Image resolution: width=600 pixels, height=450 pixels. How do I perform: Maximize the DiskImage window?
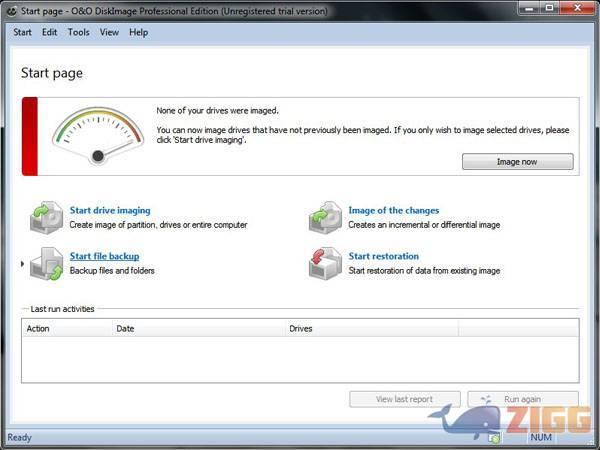point(549,8)
